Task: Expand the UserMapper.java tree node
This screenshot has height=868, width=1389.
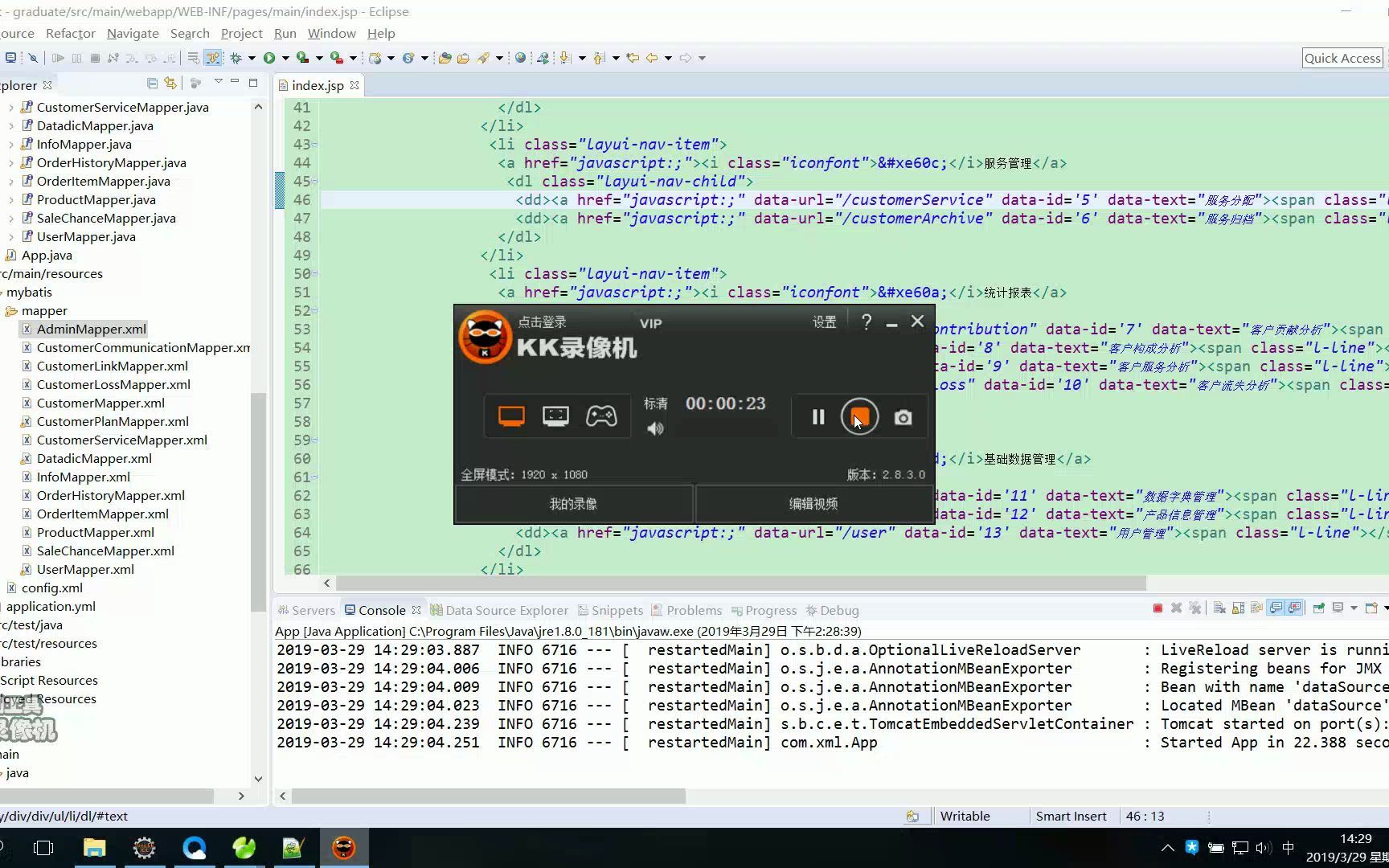Action: [10, 237]
